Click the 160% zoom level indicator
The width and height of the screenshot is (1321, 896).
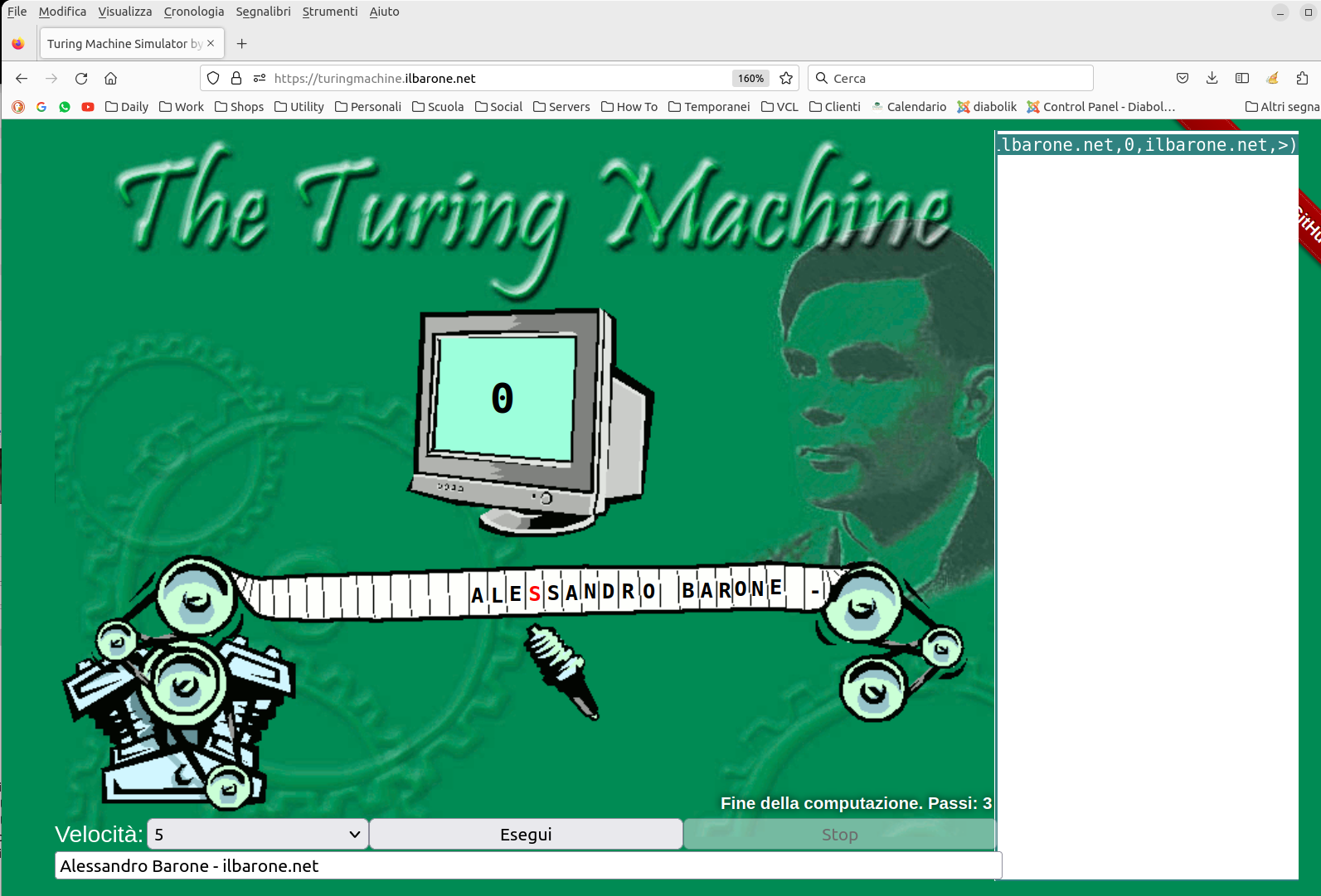(x=750, y=79)
